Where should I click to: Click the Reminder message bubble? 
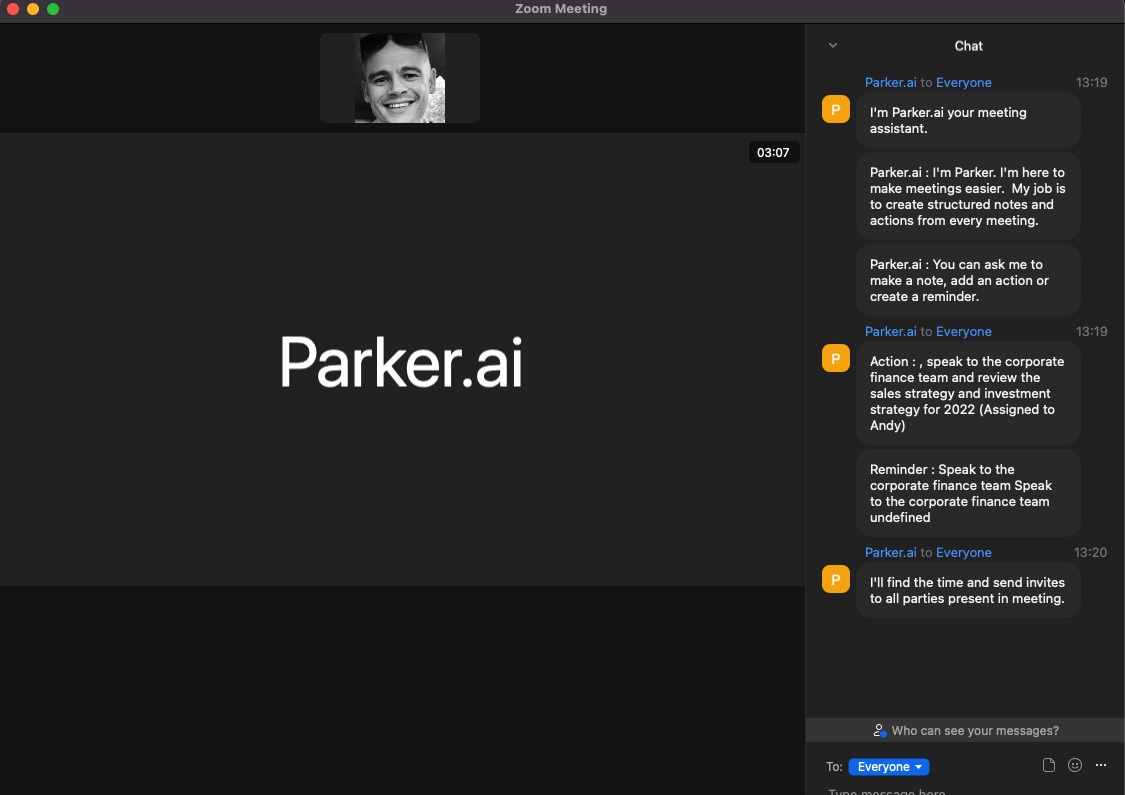(967, 493)
